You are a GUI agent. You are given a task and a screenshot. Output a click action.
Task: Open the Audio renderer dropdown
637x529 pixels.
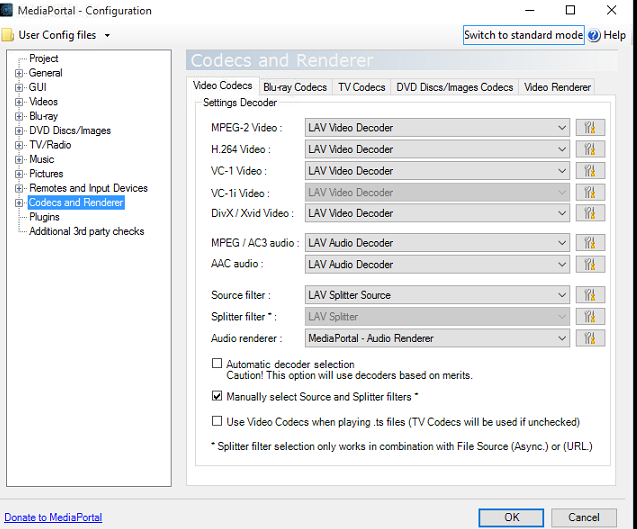point(561,338)
